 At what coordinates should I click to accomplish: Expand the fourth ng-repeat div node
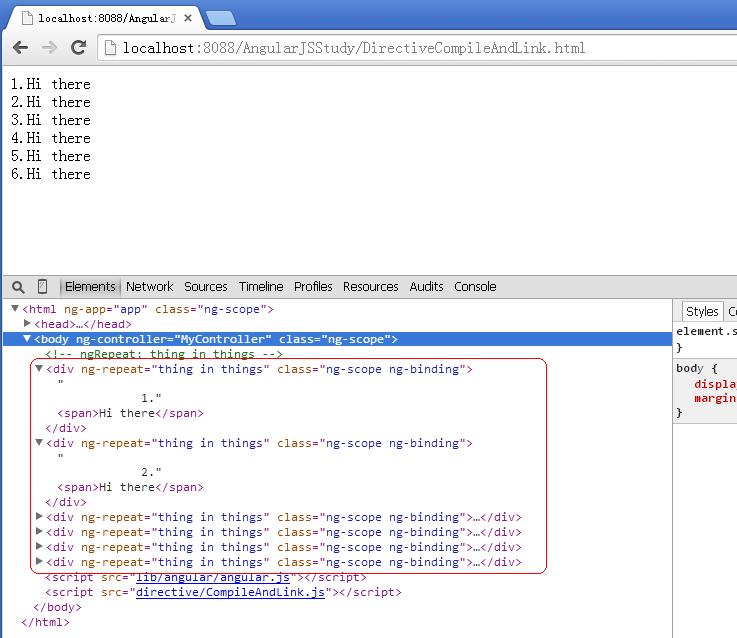pos(39,531)
